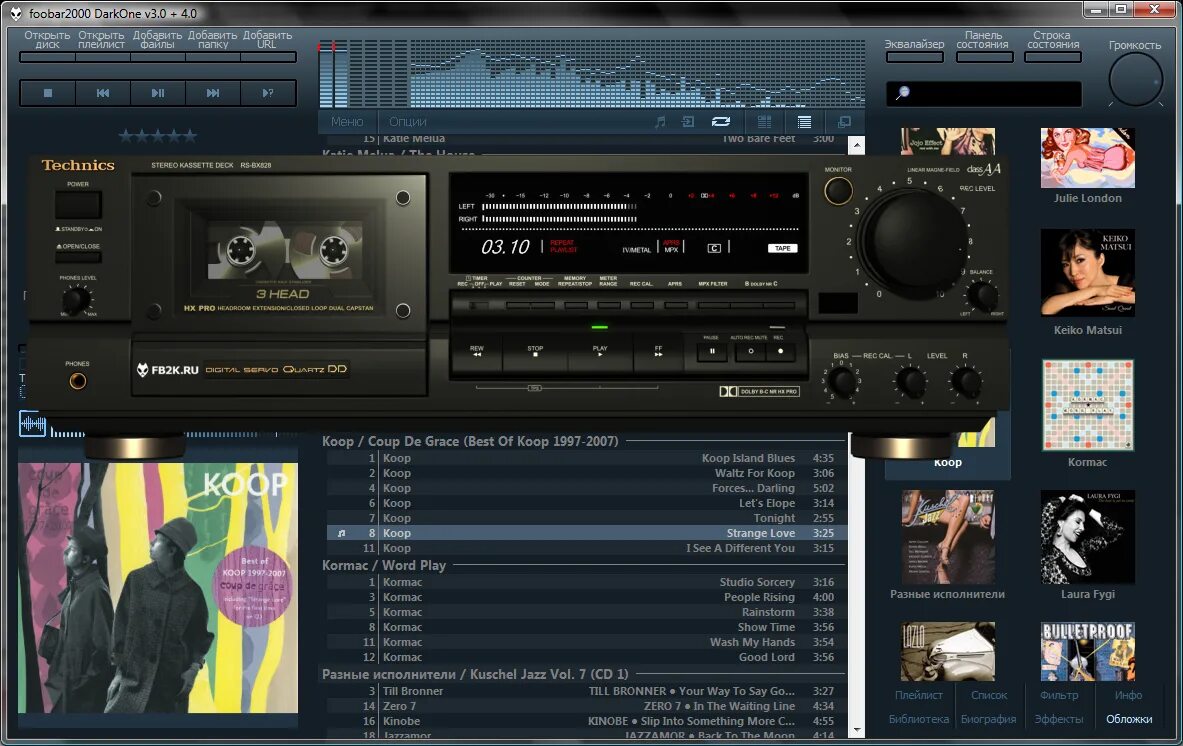1183x746 pixels.
Task: Toggle the repeat loop icon
Action: [721, 121]
